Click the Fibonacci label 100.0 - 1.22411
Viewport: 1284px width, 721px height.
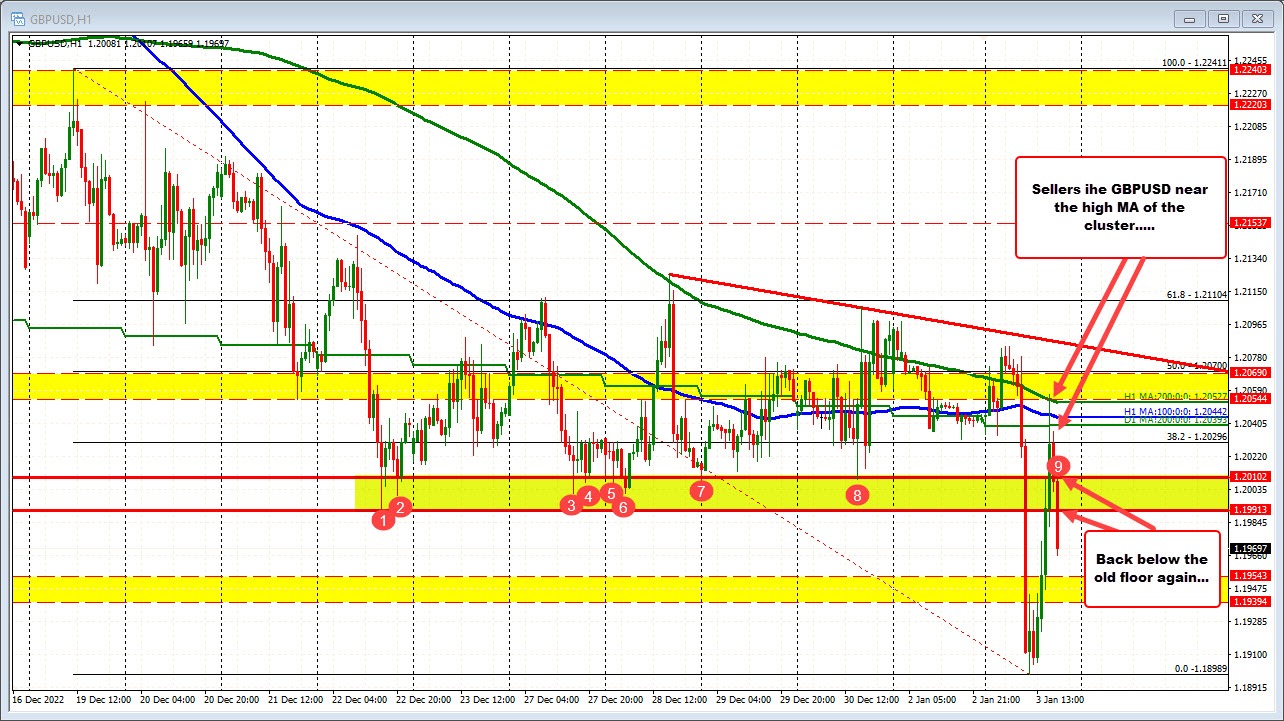click(x=1194, y=62)
